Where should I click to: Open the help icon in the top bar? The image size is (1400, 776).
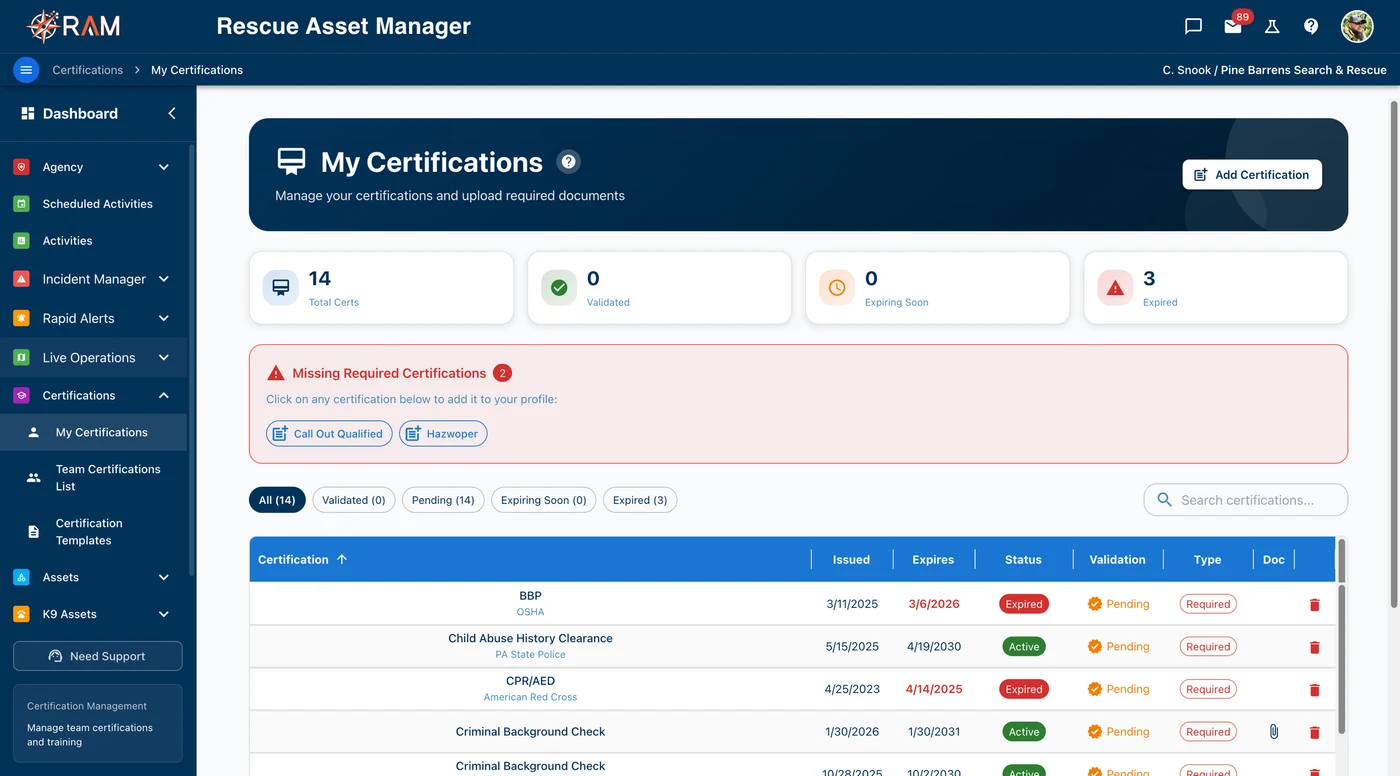pos(1311,26)
